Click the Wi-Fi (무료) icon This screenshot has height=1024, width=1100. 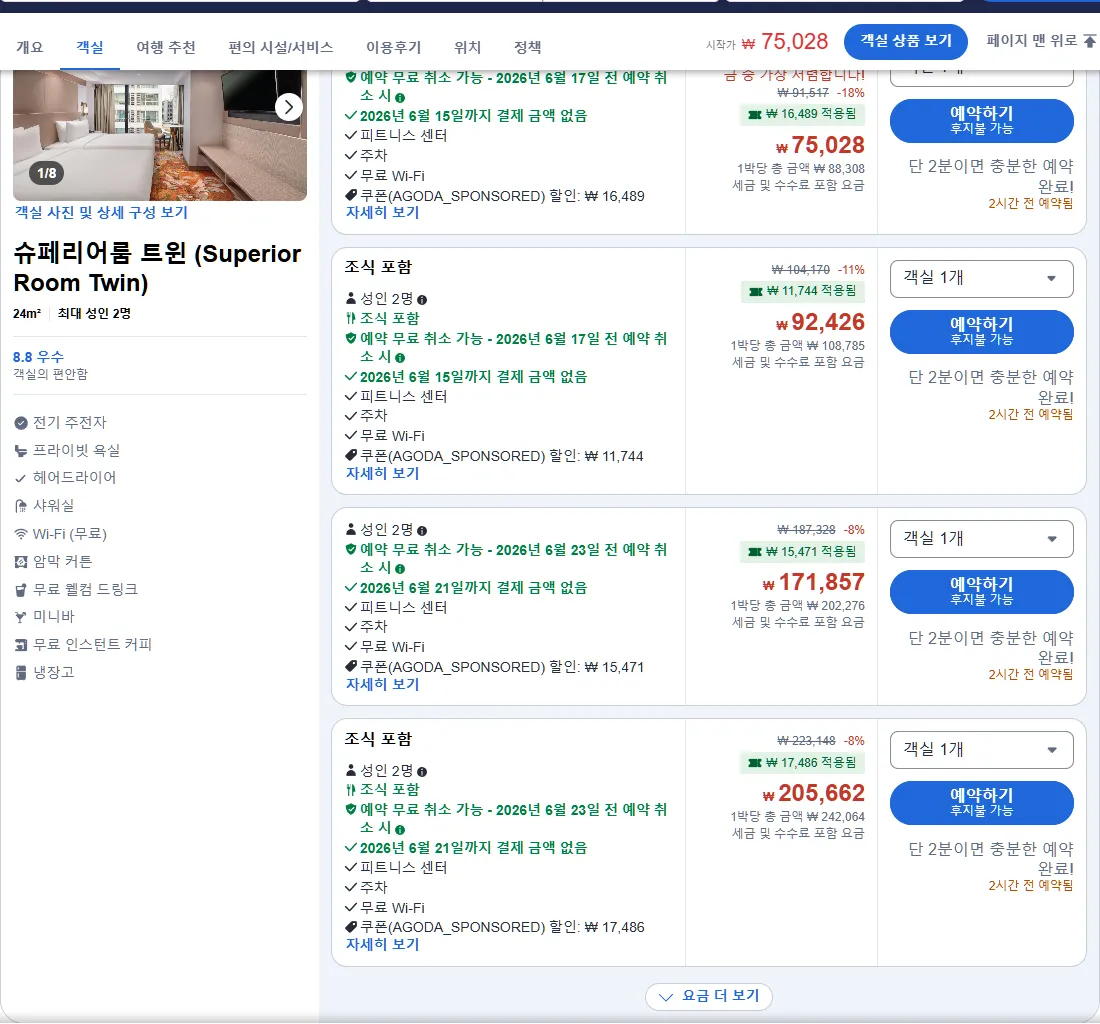(21, 534)
